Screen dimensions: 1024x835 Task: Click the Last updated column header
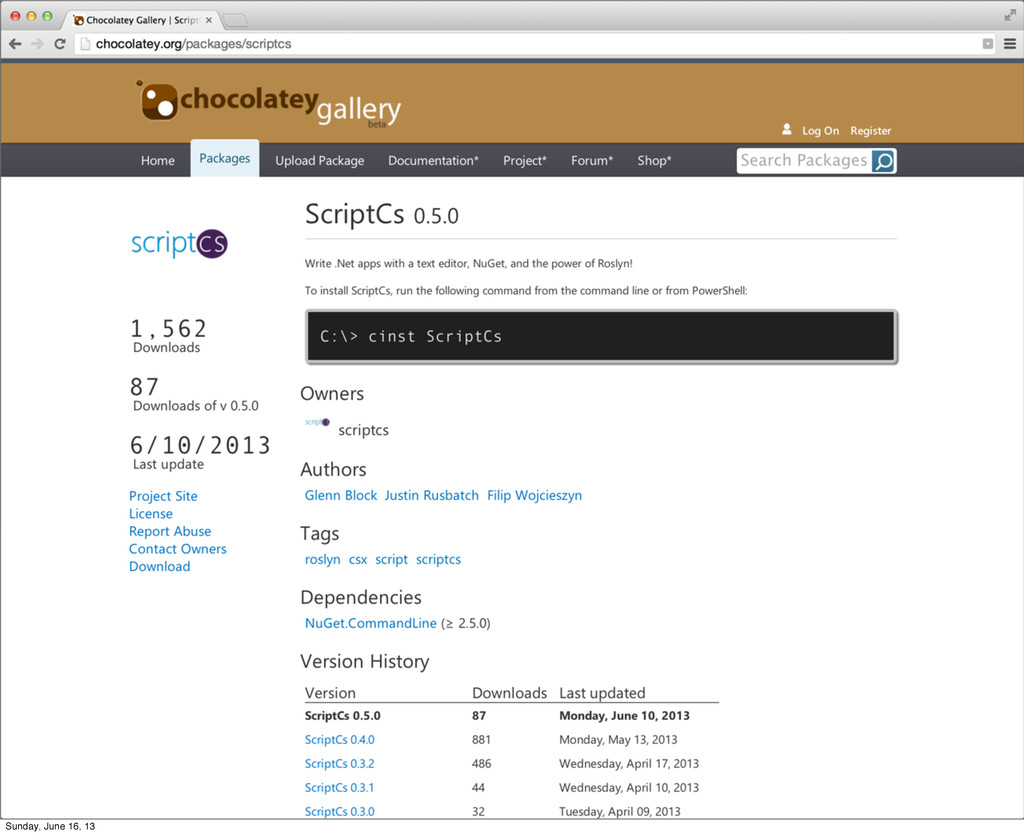point(602,693)
